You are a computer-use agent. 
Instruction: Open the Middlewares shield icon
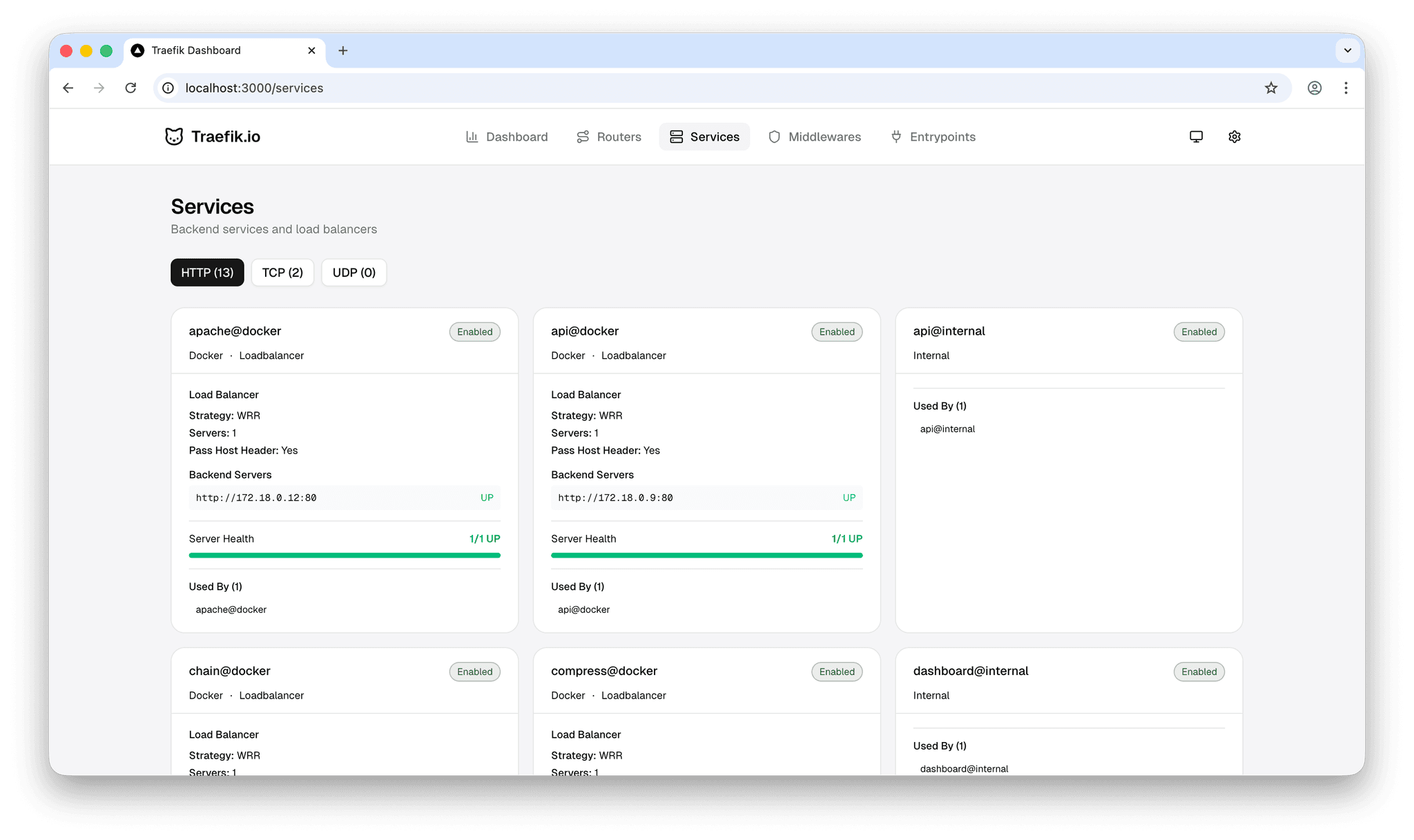point(775,137)
